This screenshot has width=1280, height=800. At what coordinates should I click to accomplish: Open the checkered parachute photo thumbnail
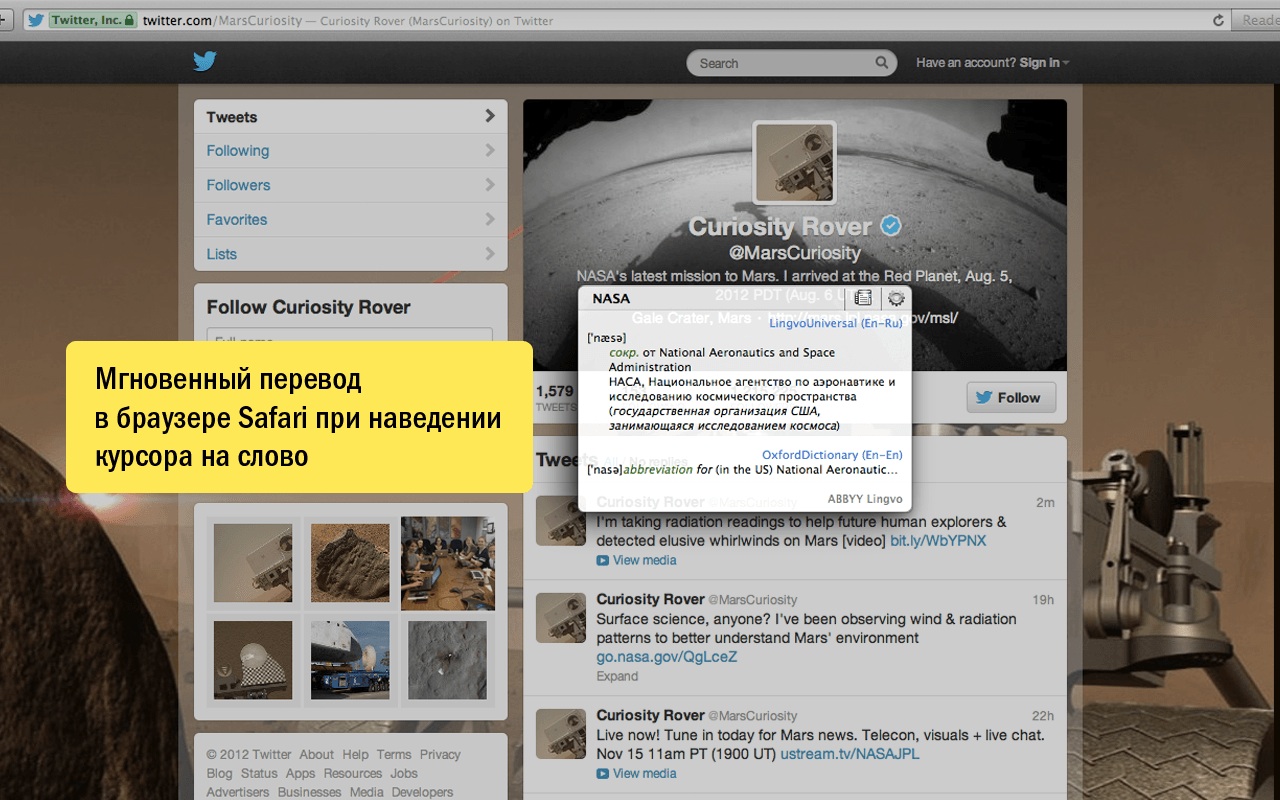point(253,660)
